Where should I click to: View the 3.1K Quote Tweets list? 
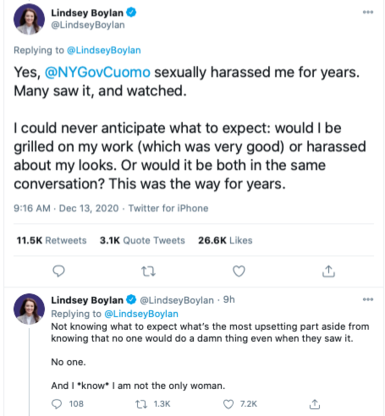pos(142,240)
